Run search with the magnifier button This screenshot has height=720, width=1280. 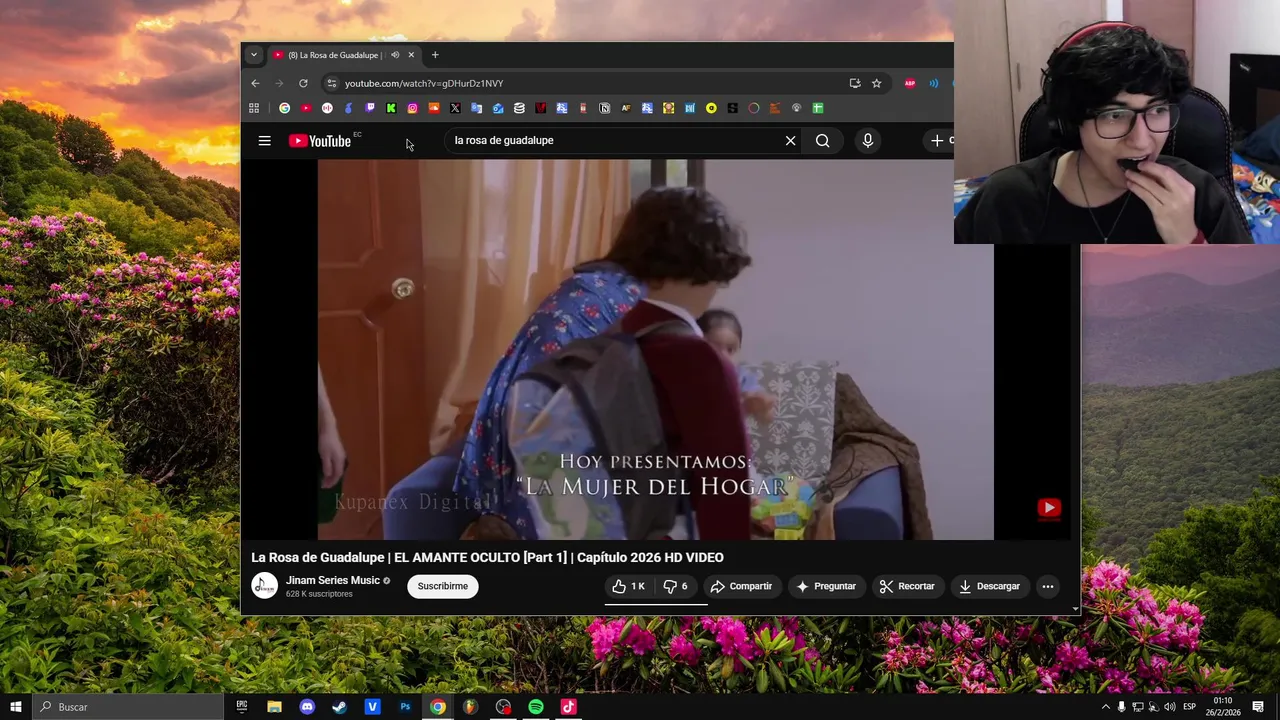pyautogui.click(x=822, y=141)
